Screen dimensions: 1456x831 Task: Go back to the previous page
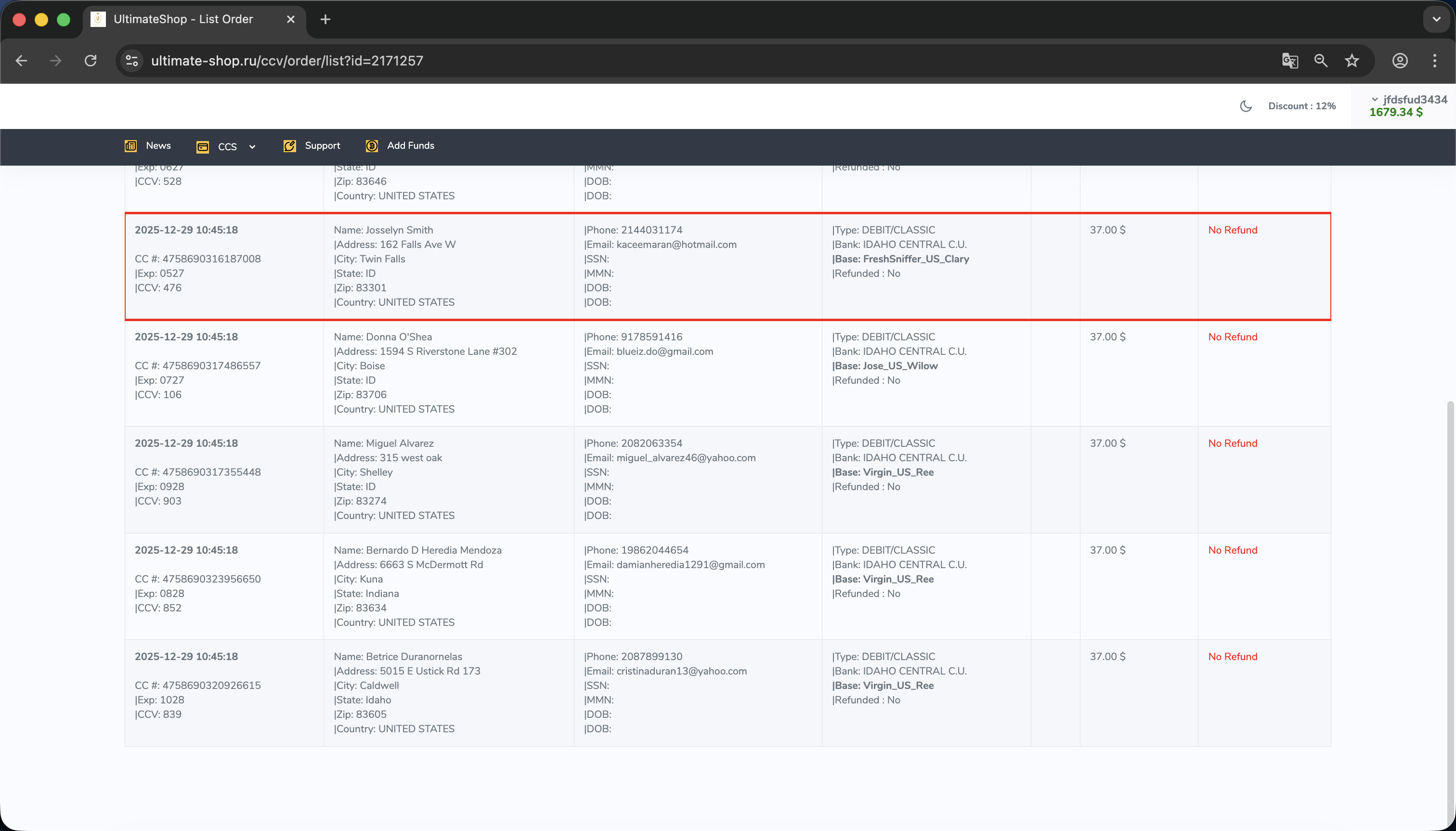[x=21, y=61]
